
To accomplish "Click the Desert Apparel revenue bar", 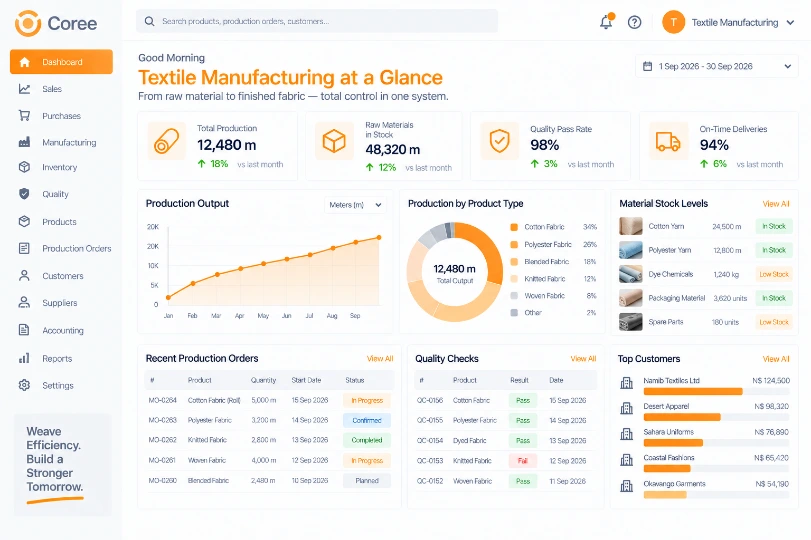I will pos(682,417).
